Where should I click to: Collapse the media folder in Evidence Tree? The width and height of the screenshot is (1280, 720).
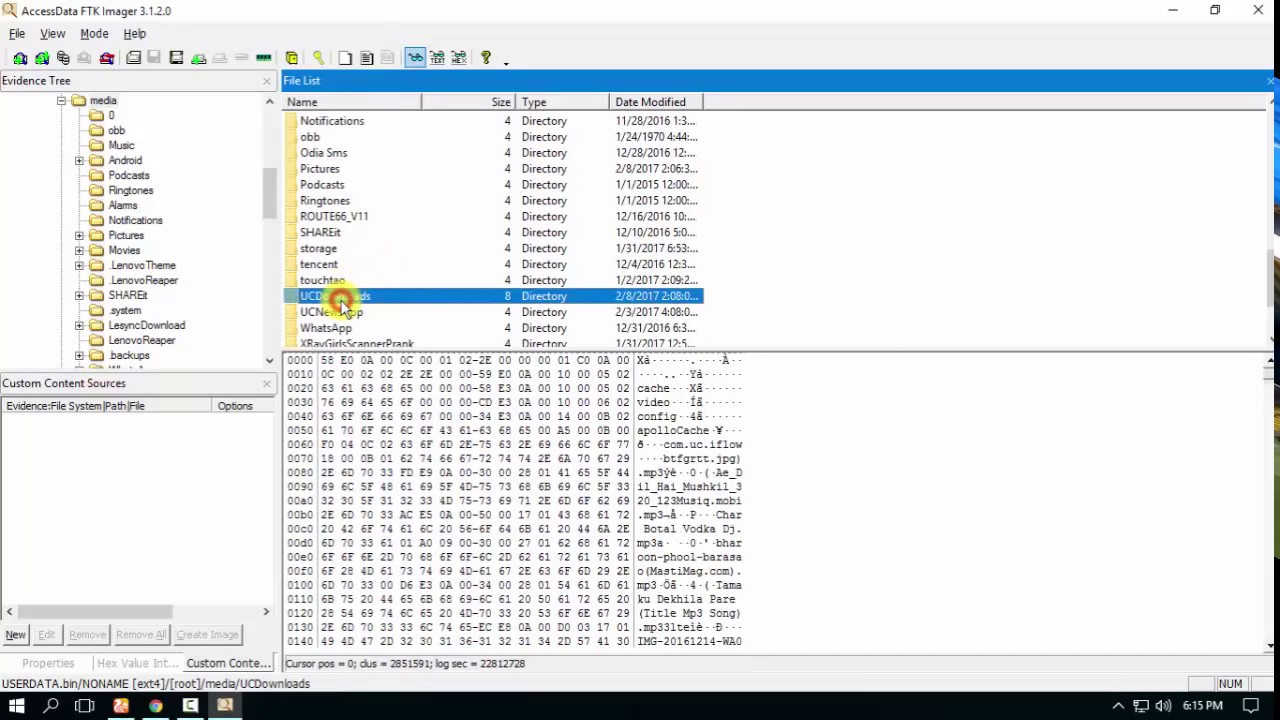point(61,101)
